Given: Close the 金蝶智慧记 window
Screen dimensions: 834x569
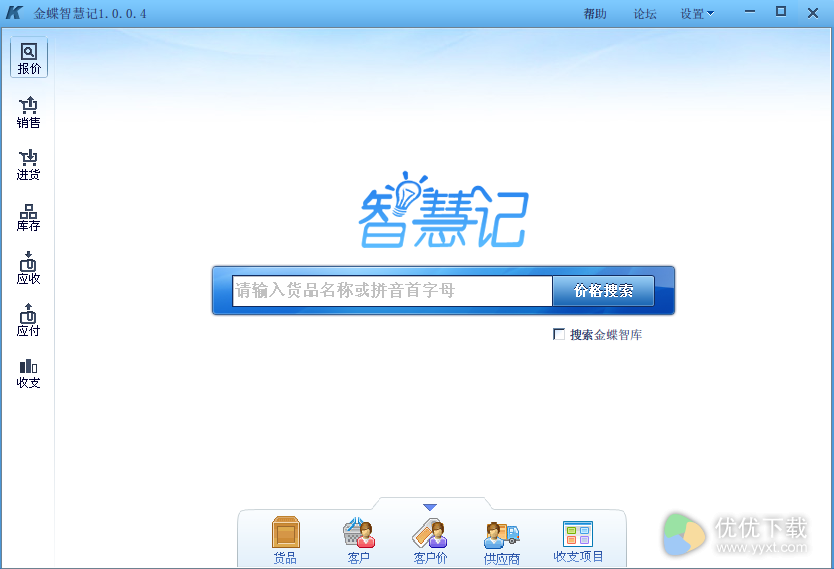Looking at the screenshot, I should [x=813, y=13].
